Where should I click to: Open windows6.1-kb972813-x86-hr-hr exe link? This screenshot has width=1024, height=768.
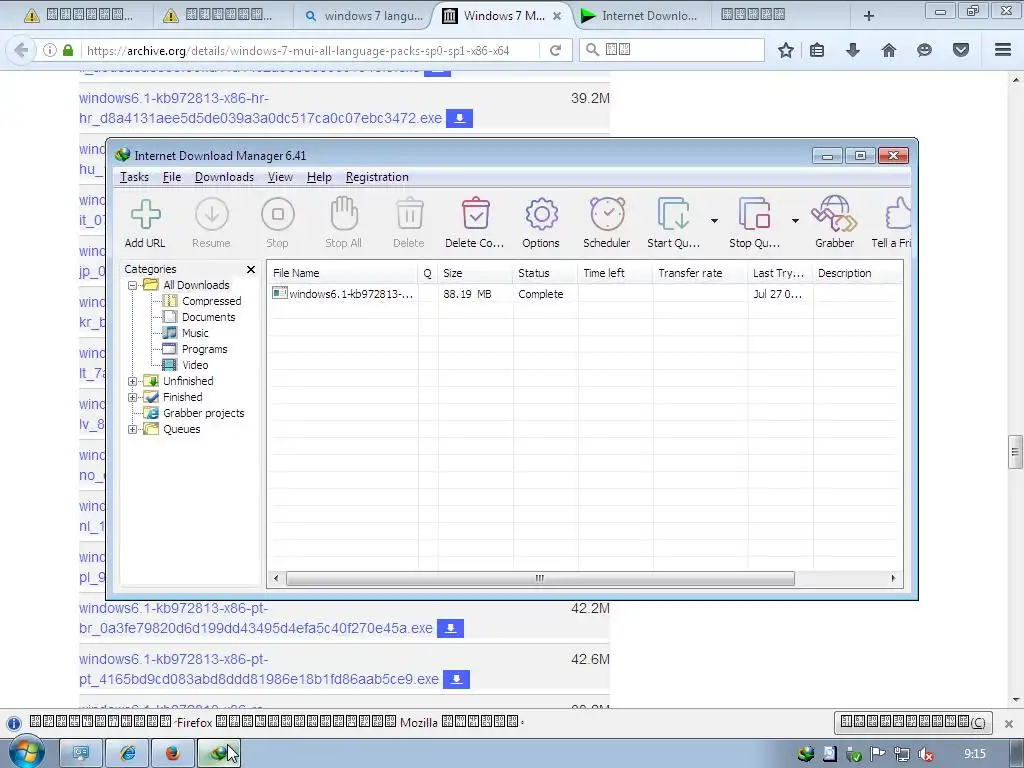coord(260,108)
